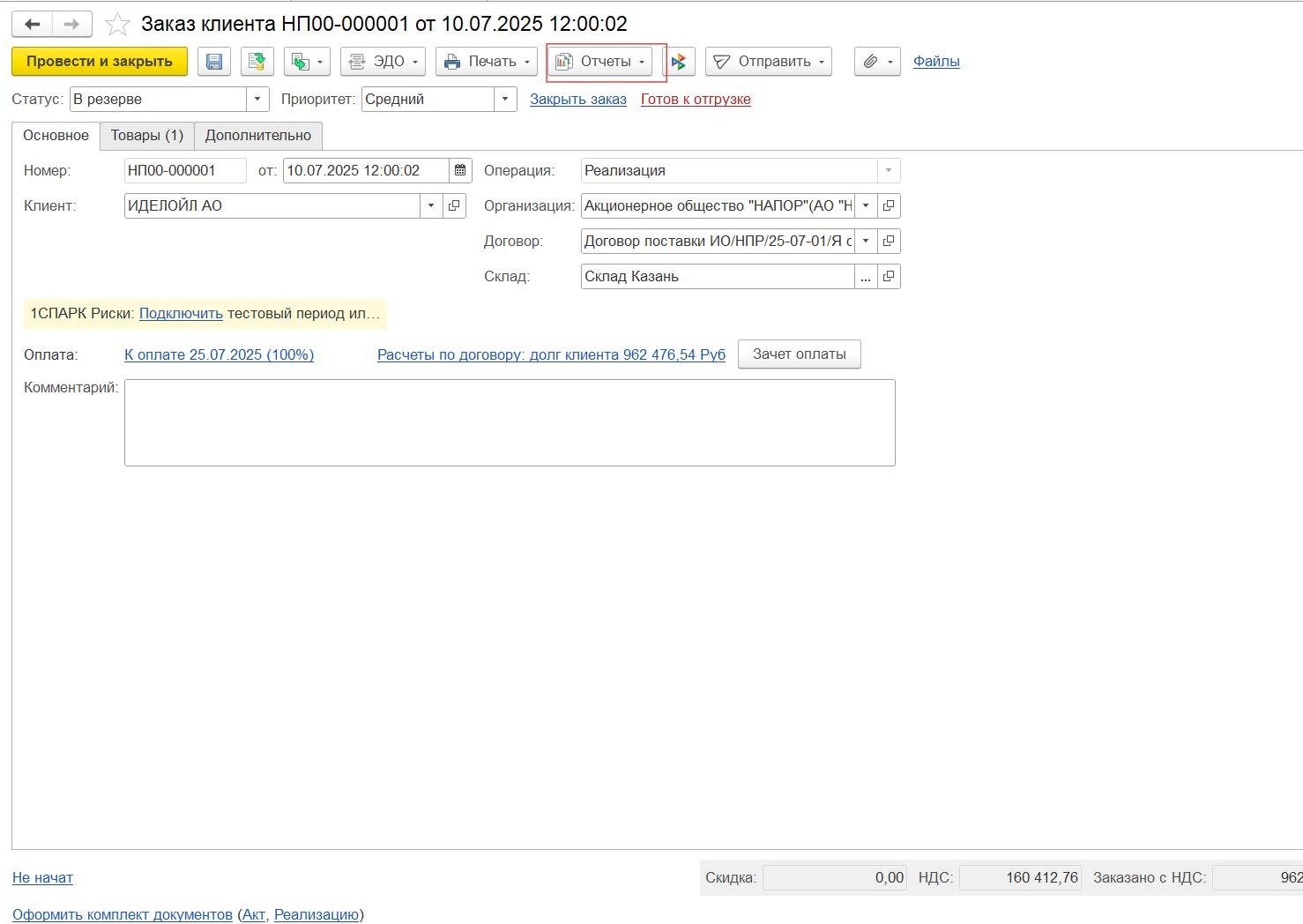Click the save document floppy disk icon
This screenshot has width=1303, height=924.
(x=213, y=62)
